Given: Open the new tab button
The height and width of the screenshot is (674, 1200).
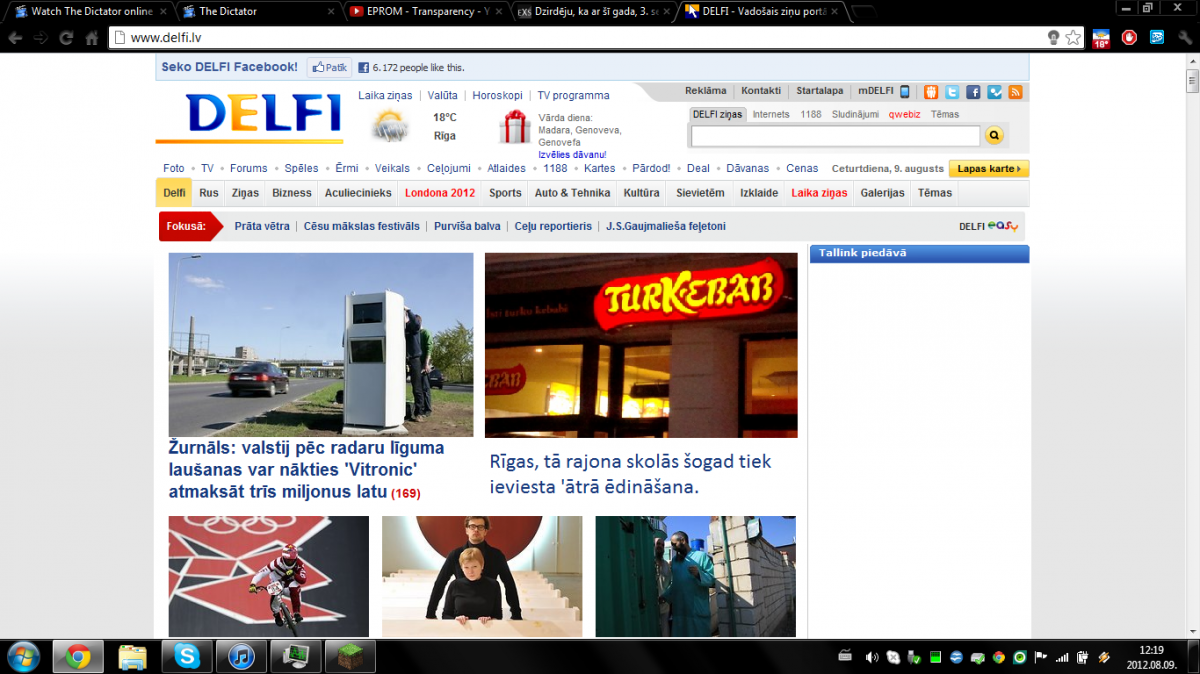Looking at the screenshot, I should tap(862, 12).
